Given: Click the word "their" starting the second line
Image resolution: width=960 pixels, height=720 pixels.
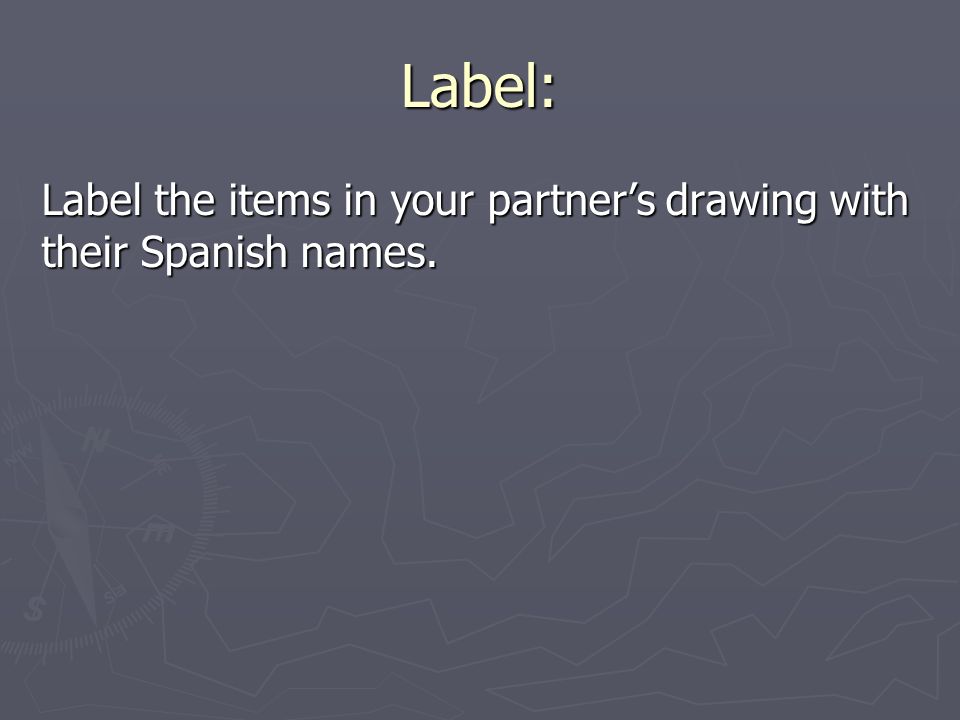Looking at the screenshot, I should (x=84, y=252).
